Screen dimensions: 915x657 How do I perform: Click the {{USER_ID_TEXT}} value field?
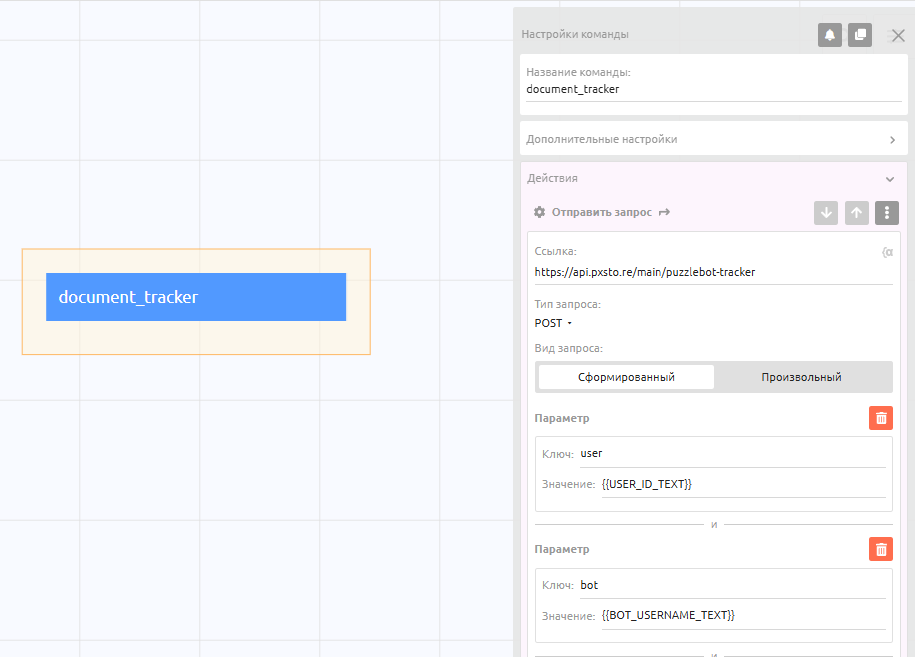tap(740, 484)
